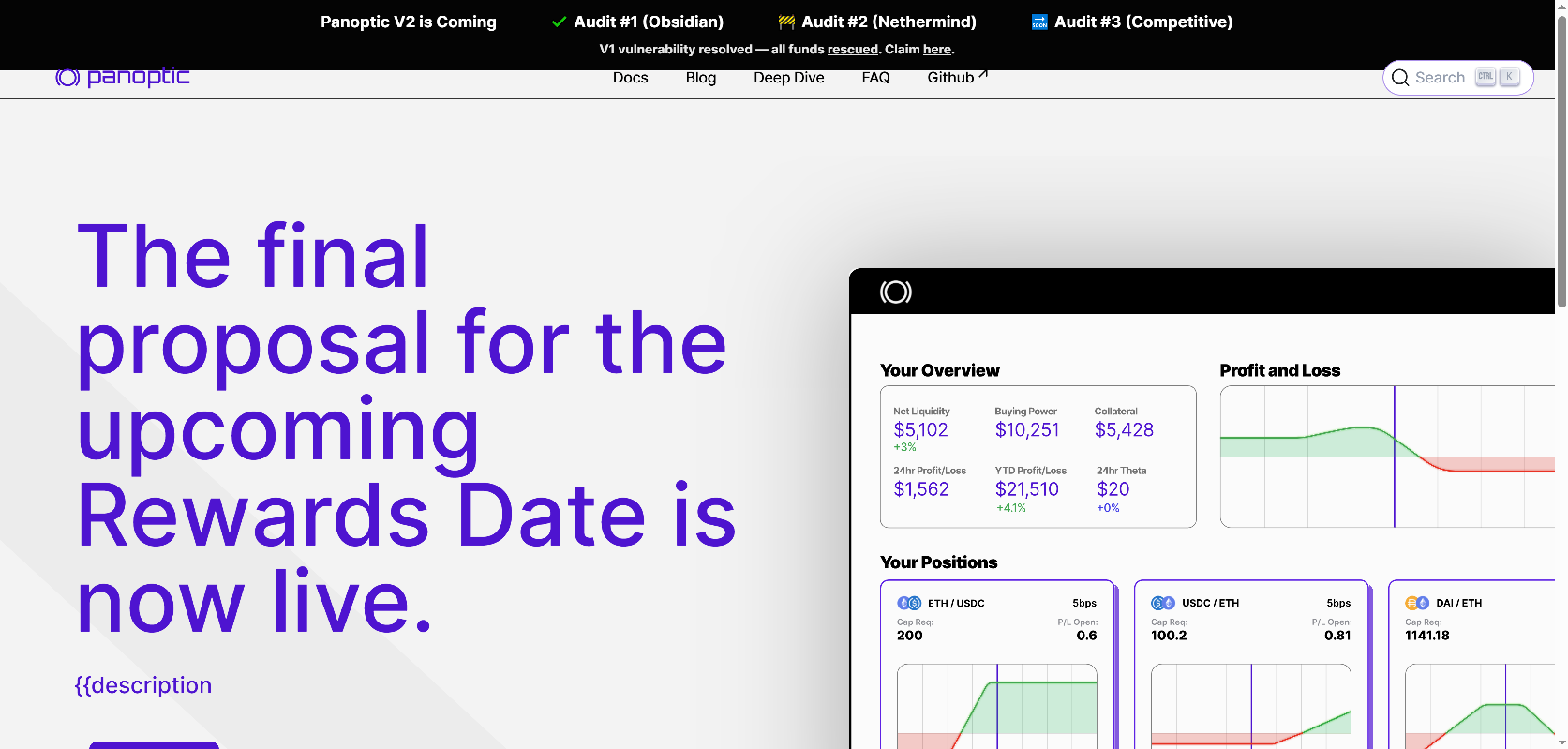Click the YTD Profit/Loss value $21,510

tap(1027, 489)
